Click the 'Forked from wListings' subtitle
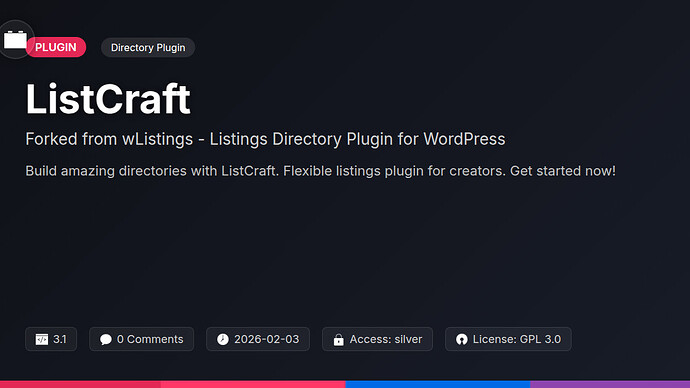Screen dimensions: 690x388 [x=265, y=139]
